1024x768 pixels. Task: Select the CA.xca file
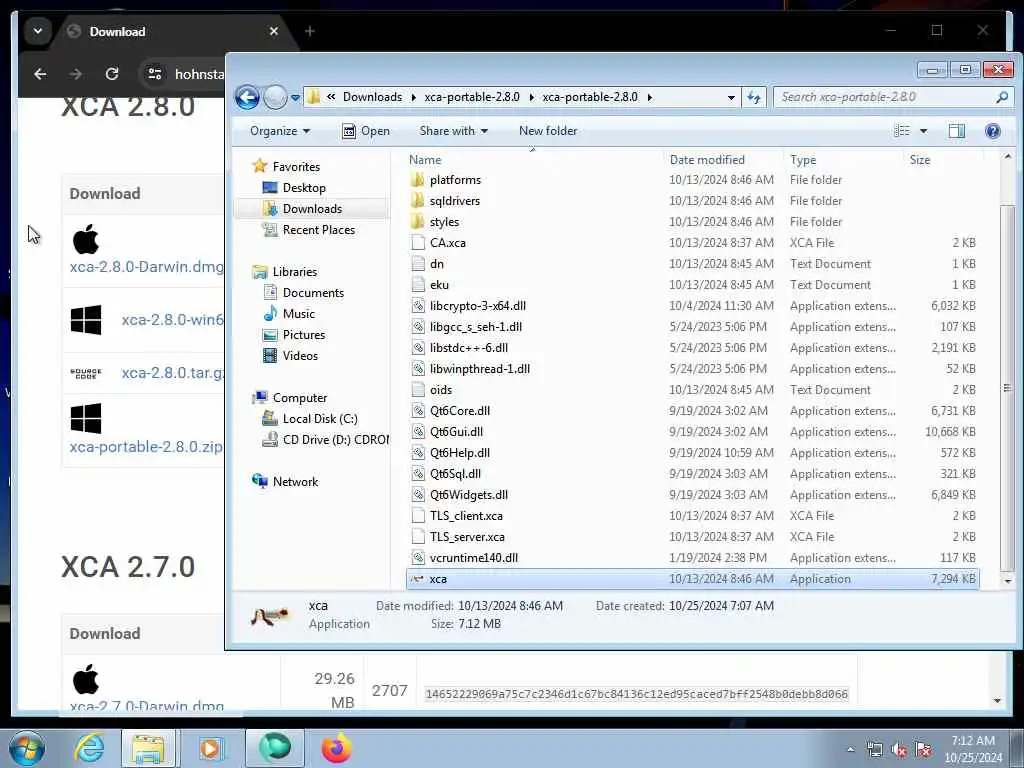[447, 243]
